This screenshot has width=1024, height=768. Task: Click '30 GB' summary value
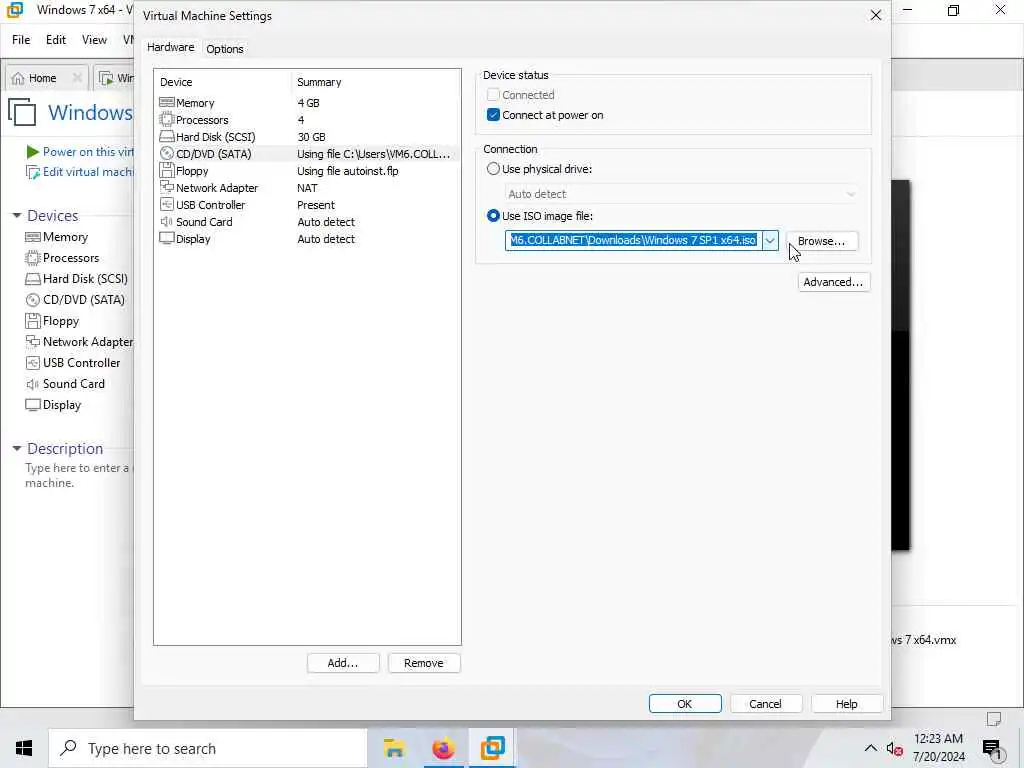point(312,136)
